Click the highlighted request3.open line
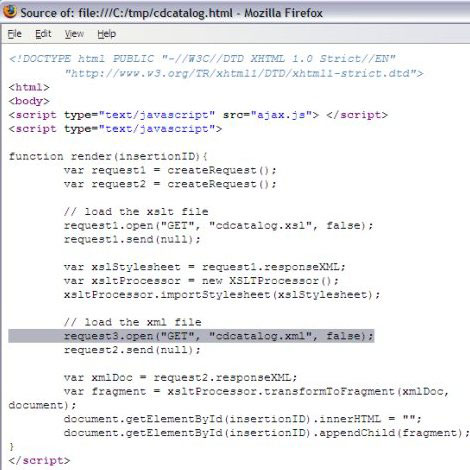This screenshot has height=470, width=470. (191, 336)
